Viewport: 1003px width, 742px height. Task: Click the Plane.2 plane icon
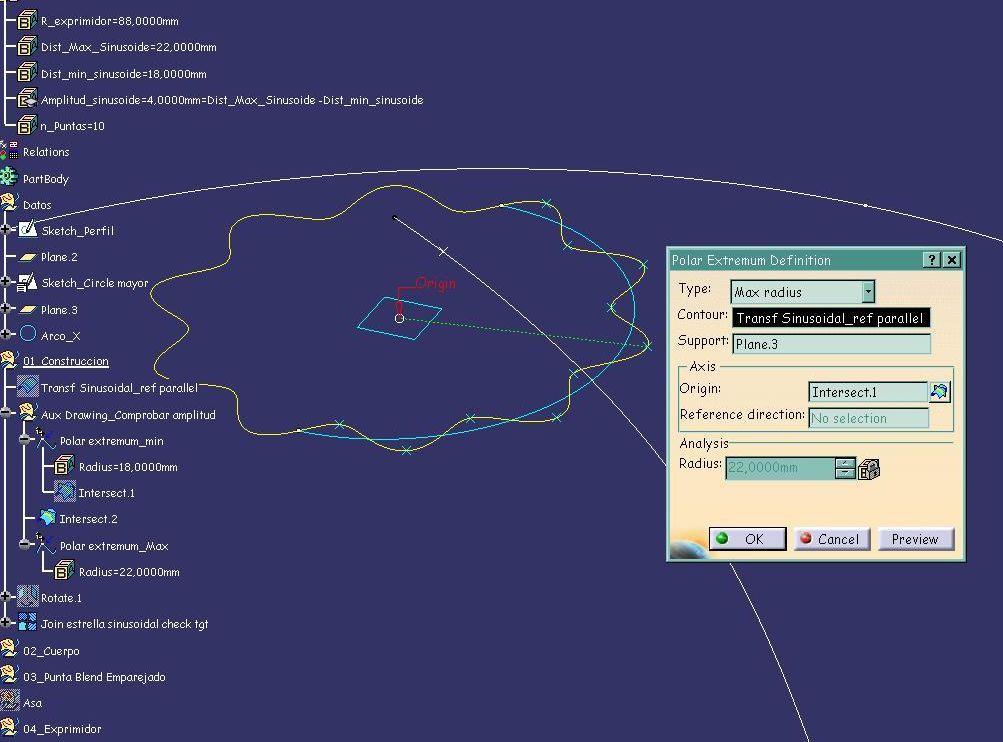coord(28,257)
